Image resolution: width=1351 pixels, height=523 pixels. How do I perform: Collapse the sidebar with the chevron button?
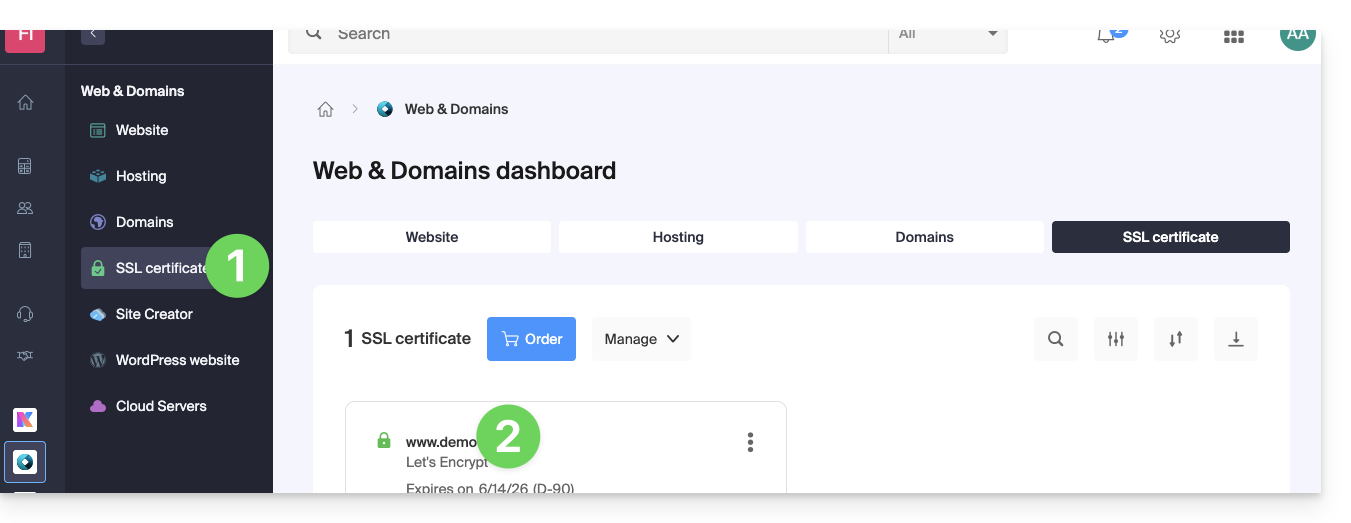click(x=93, y=35)
